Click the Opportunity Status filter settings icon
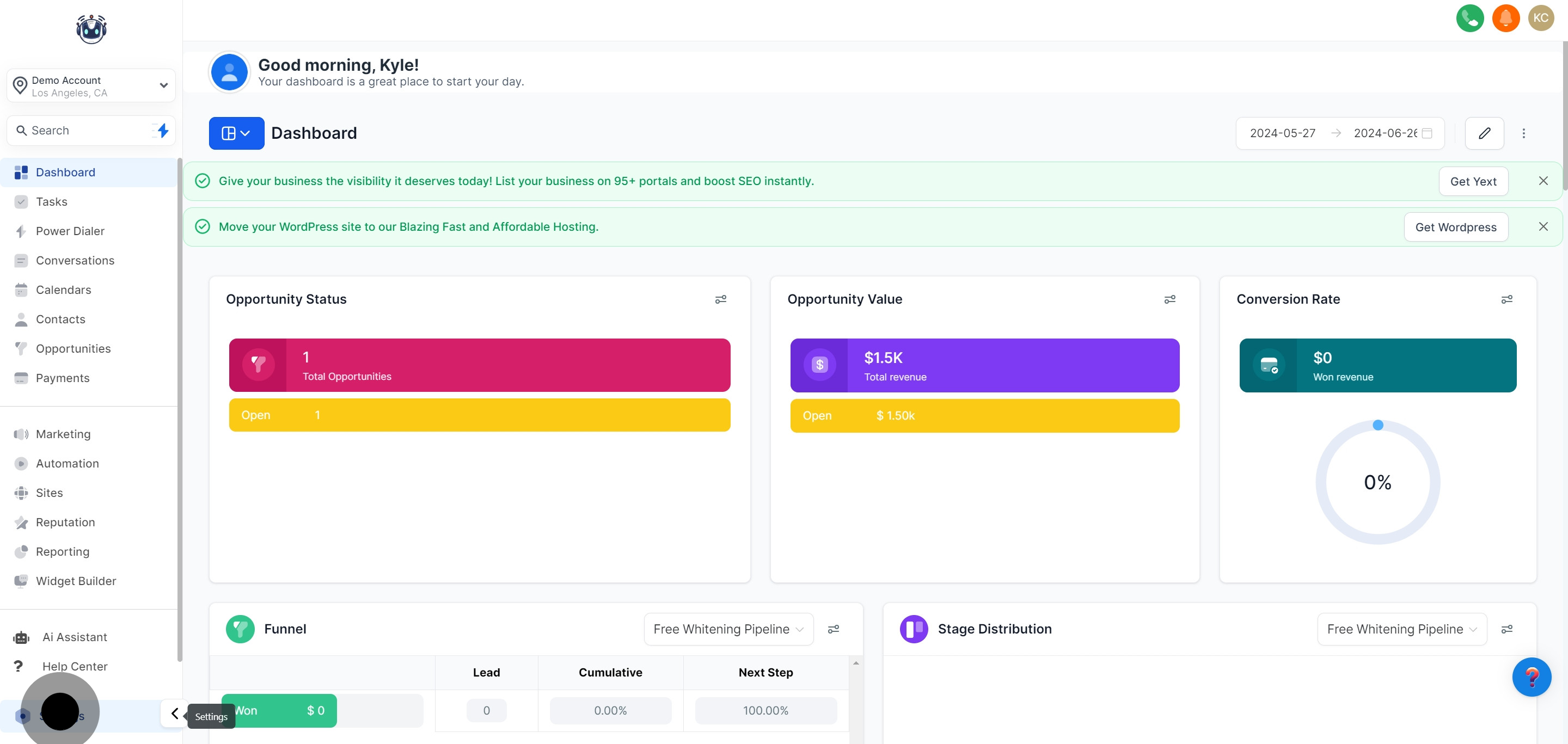 click(720, 299)
